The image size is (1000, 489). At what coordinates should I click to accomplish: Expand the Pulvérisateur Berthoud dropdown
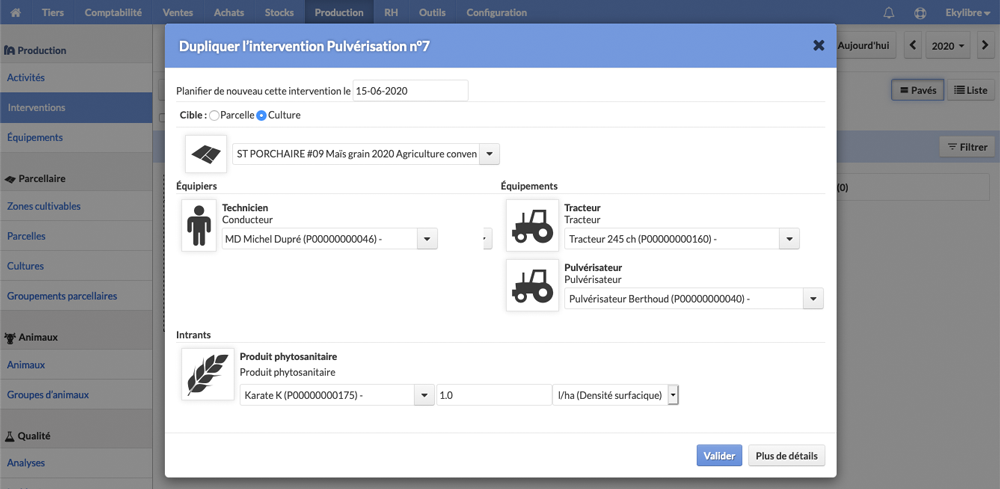(813, 298)
